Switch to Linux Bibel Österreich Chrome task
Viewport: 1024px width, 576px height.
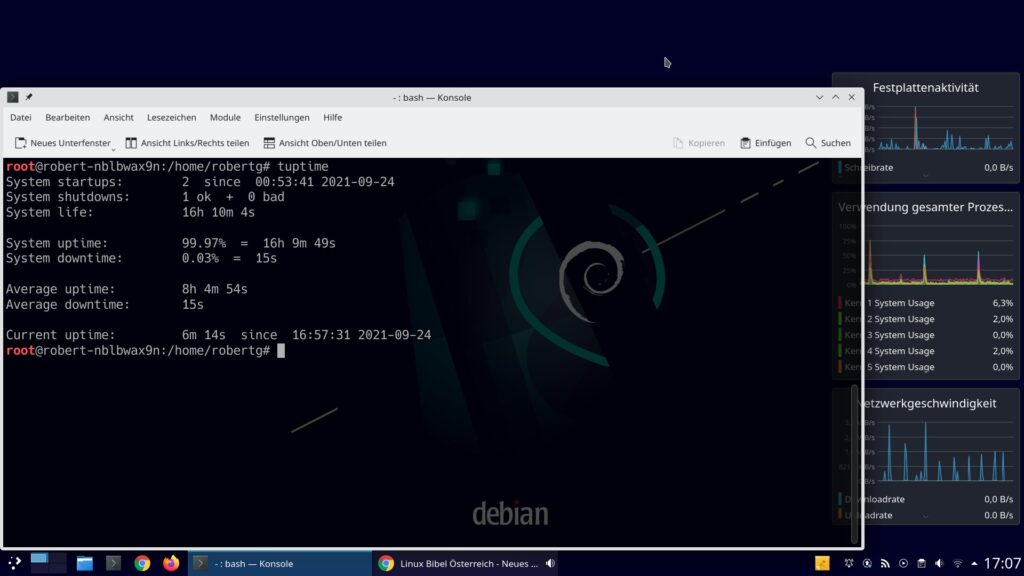pyautogui.click(x=465, y=563)
